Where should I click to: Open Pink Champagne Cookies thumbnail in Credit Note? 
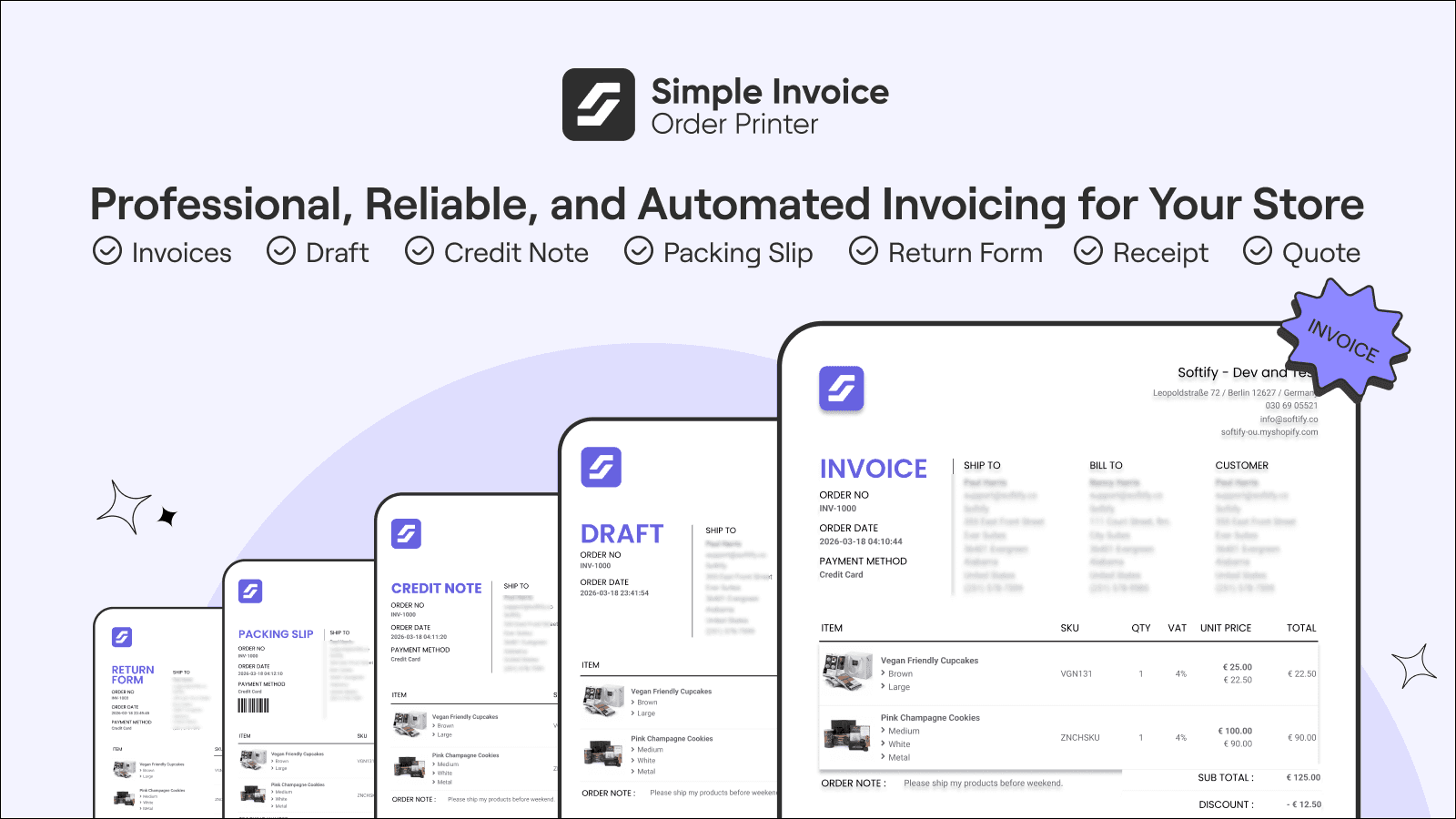pos(409,766)
